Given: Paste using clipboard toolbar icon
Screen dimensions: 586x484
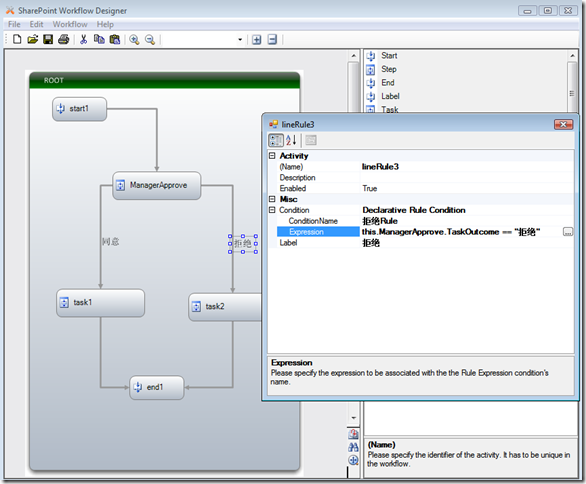Looking at the screenshot, I should coord(115,39).
